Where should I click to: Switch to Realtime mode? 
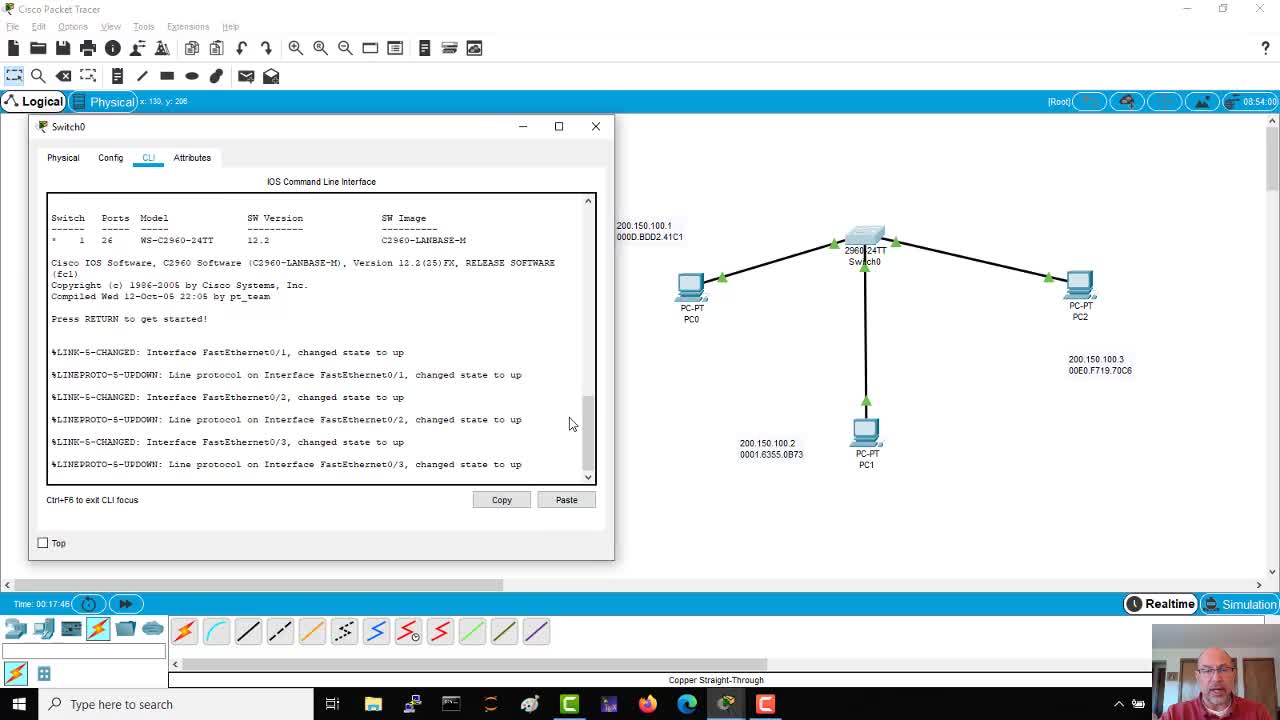point(1160,604)
